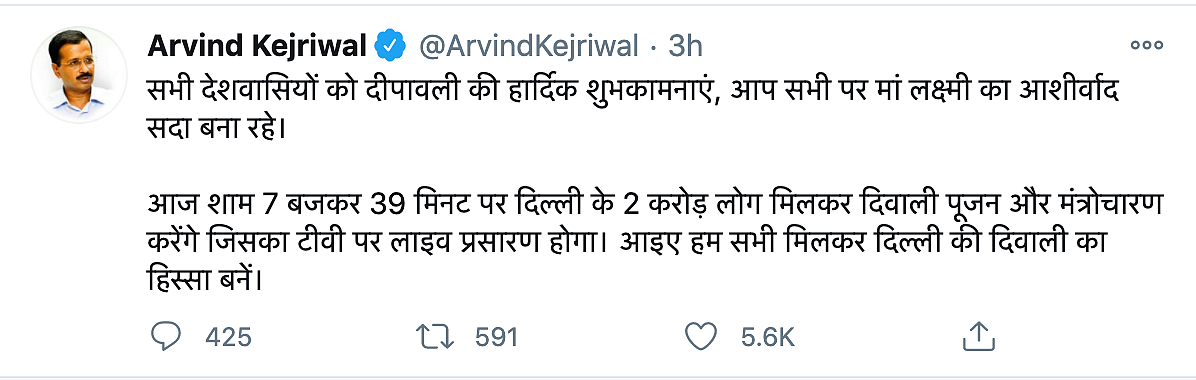The width and height of the screenshot is (1196, 380).
Task: Like the tweet with the heart icon
Action: pos(701,336)
